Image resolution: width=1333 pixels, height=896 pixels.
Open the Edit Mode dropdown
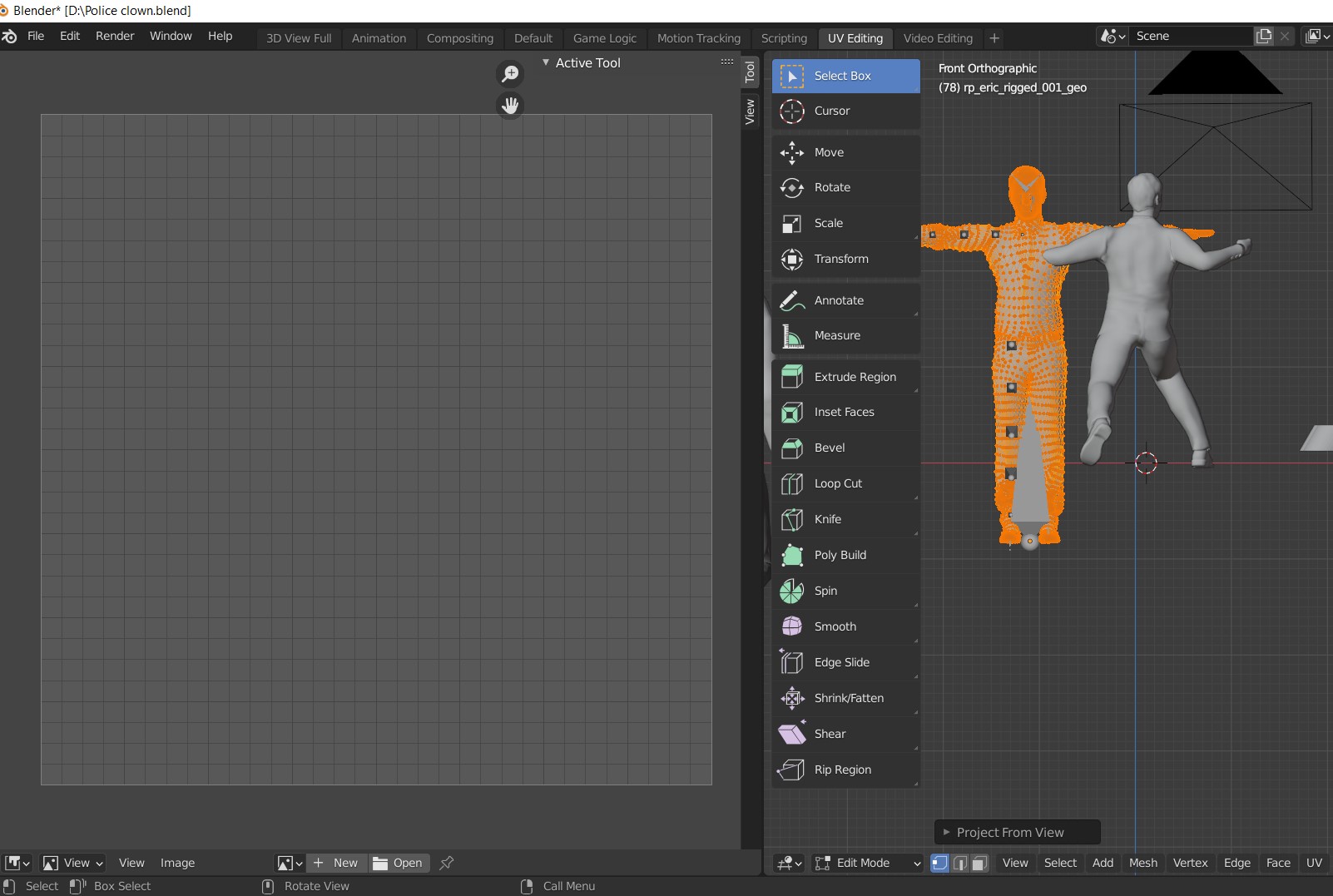point(868,863)
